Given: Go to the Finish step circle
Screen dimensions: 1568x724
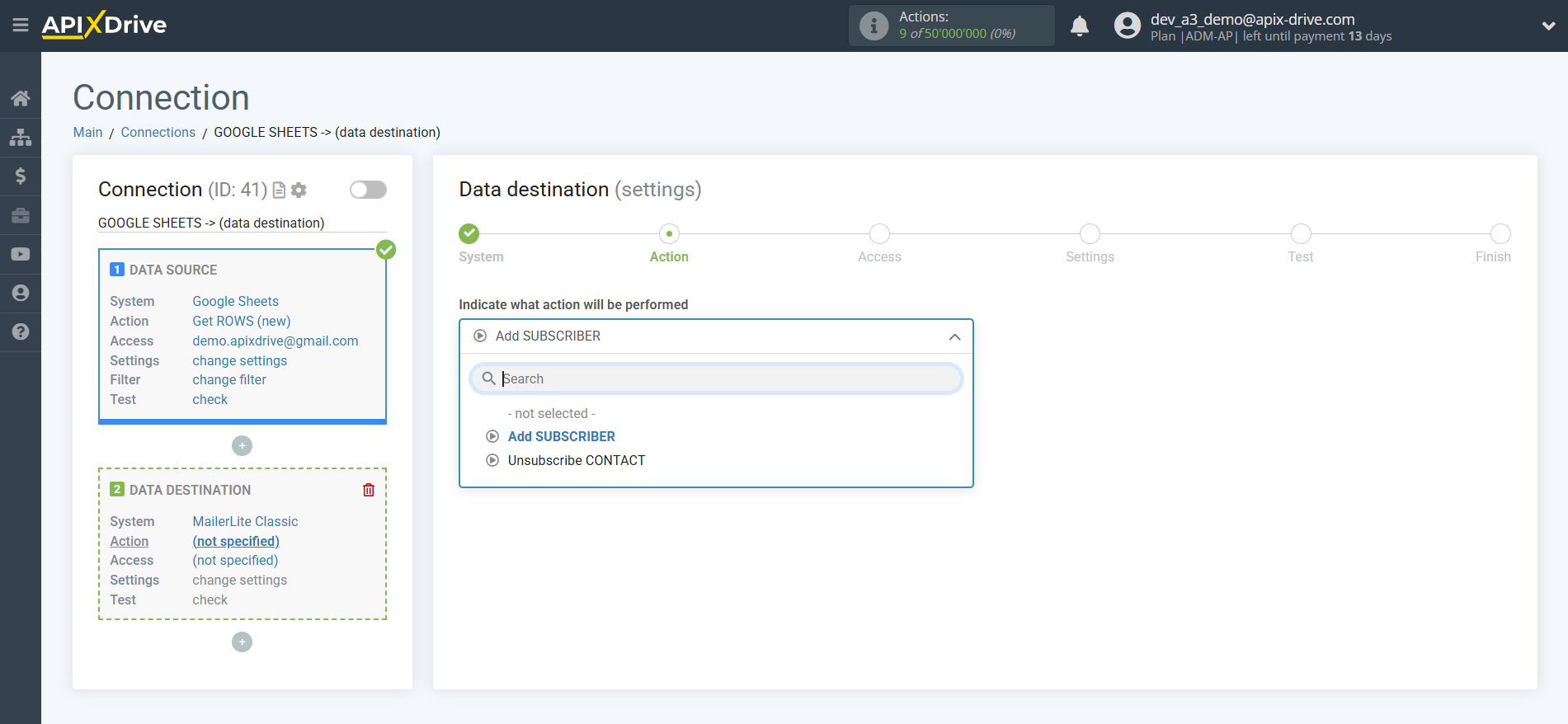Looking at the screenshot, I should pos(1500,233).
